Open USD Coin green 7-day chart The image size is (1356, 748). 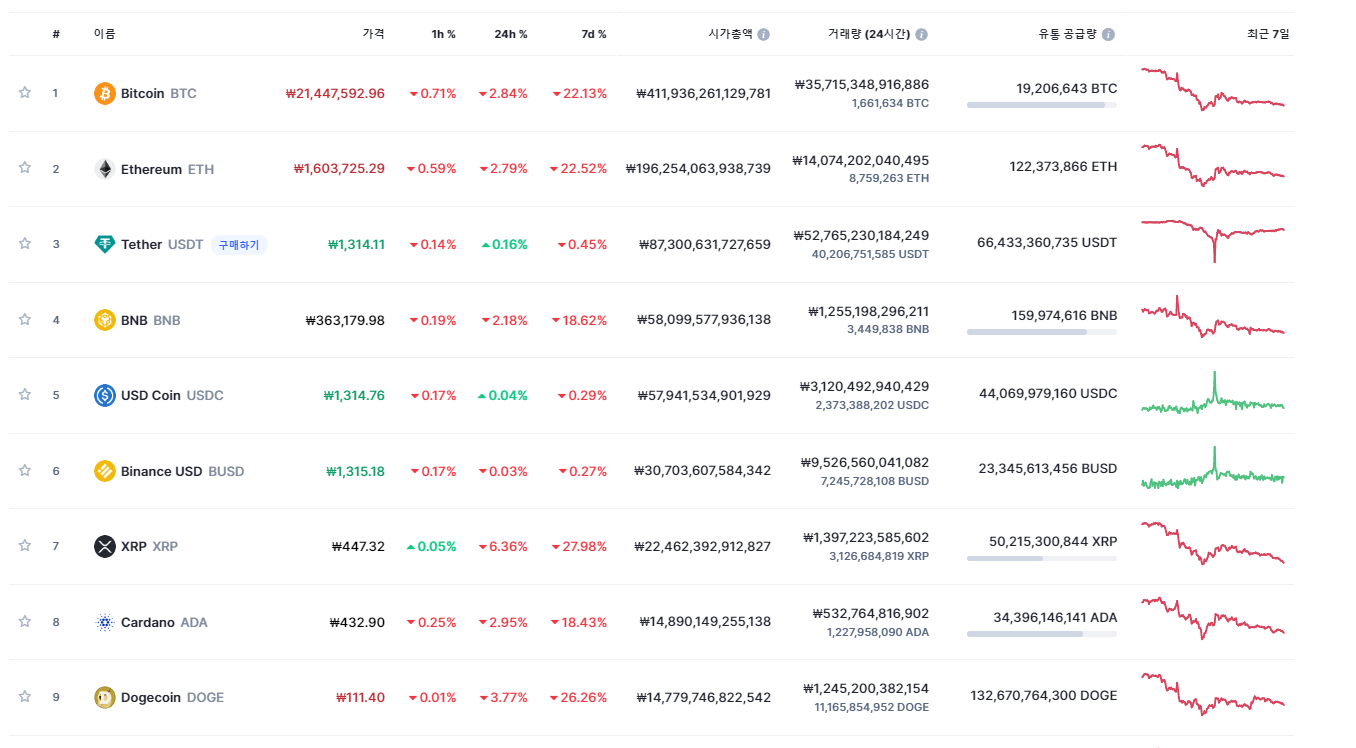[1213, 393]
